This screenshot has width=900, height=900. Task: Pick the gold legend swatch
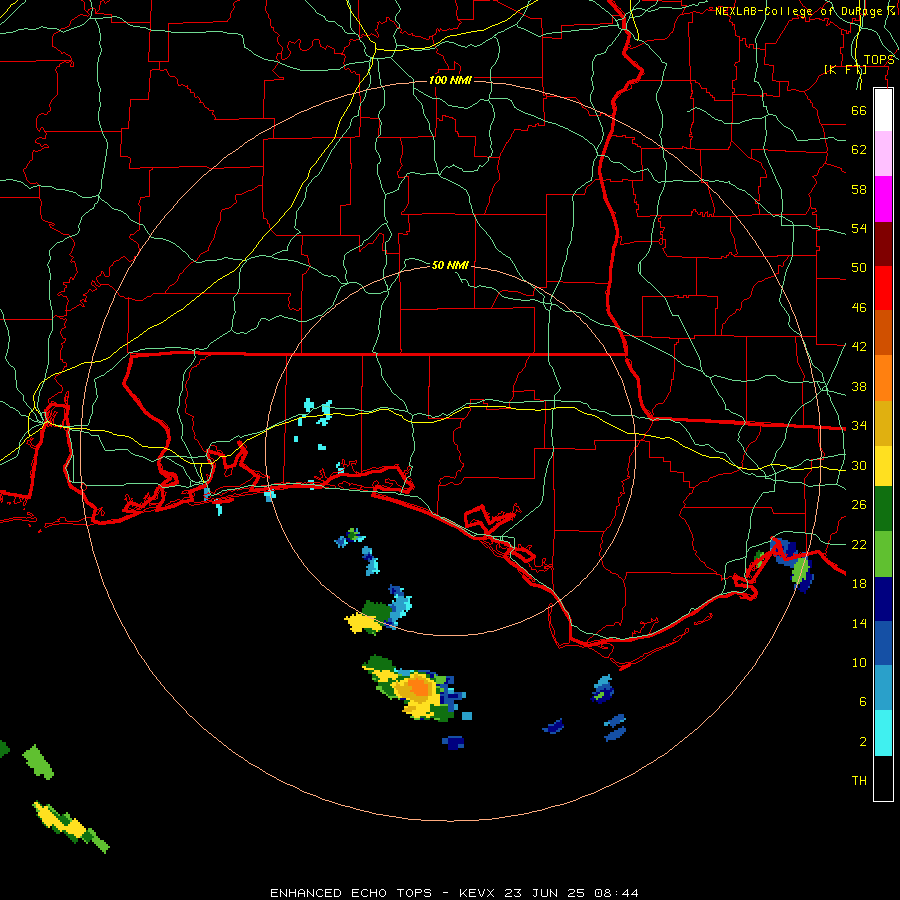pos(883,423)
